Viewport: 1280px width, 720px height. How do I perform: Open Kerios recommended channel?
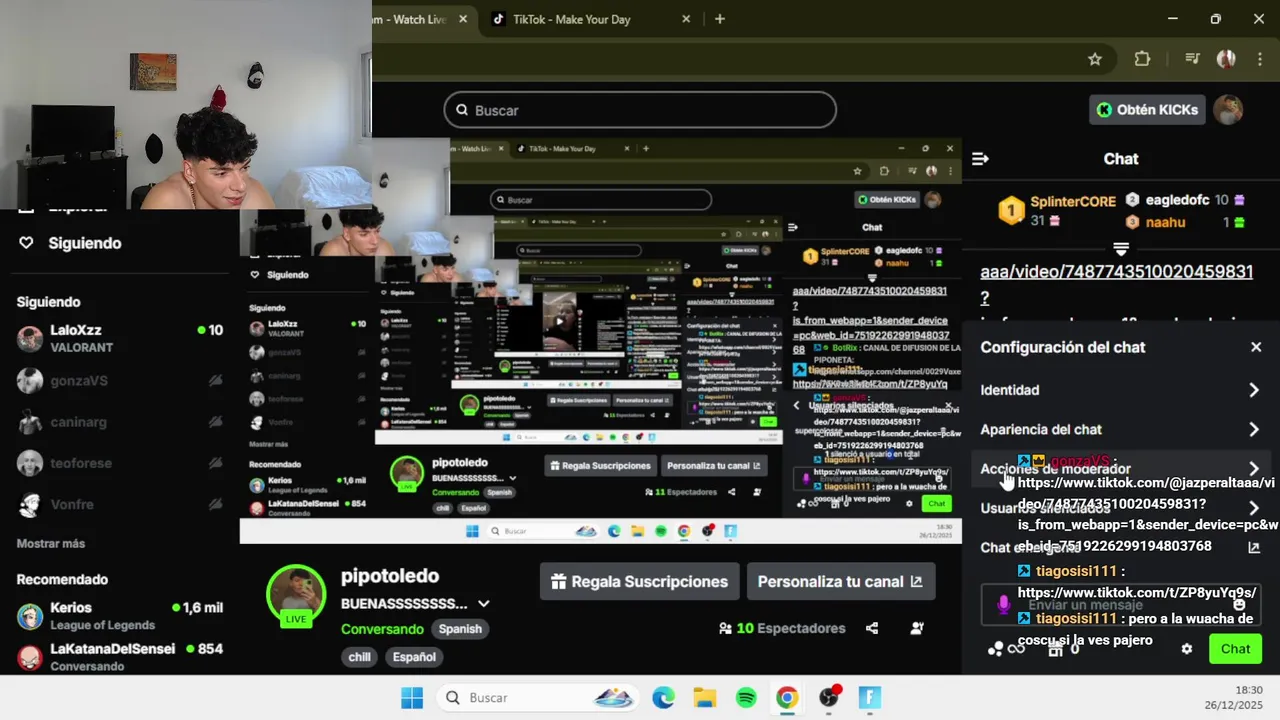click(x=120, y=615)
